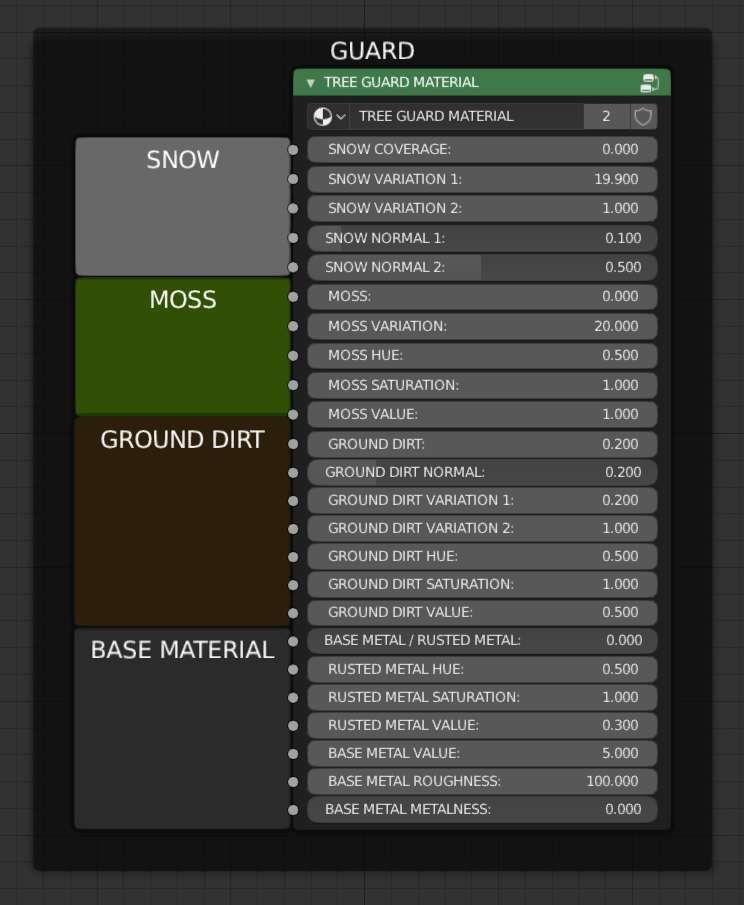Screen dimensions: 744x905
Task: Adjust SNOW VARIATION 2 value
Action: click(x=482, y=208)
